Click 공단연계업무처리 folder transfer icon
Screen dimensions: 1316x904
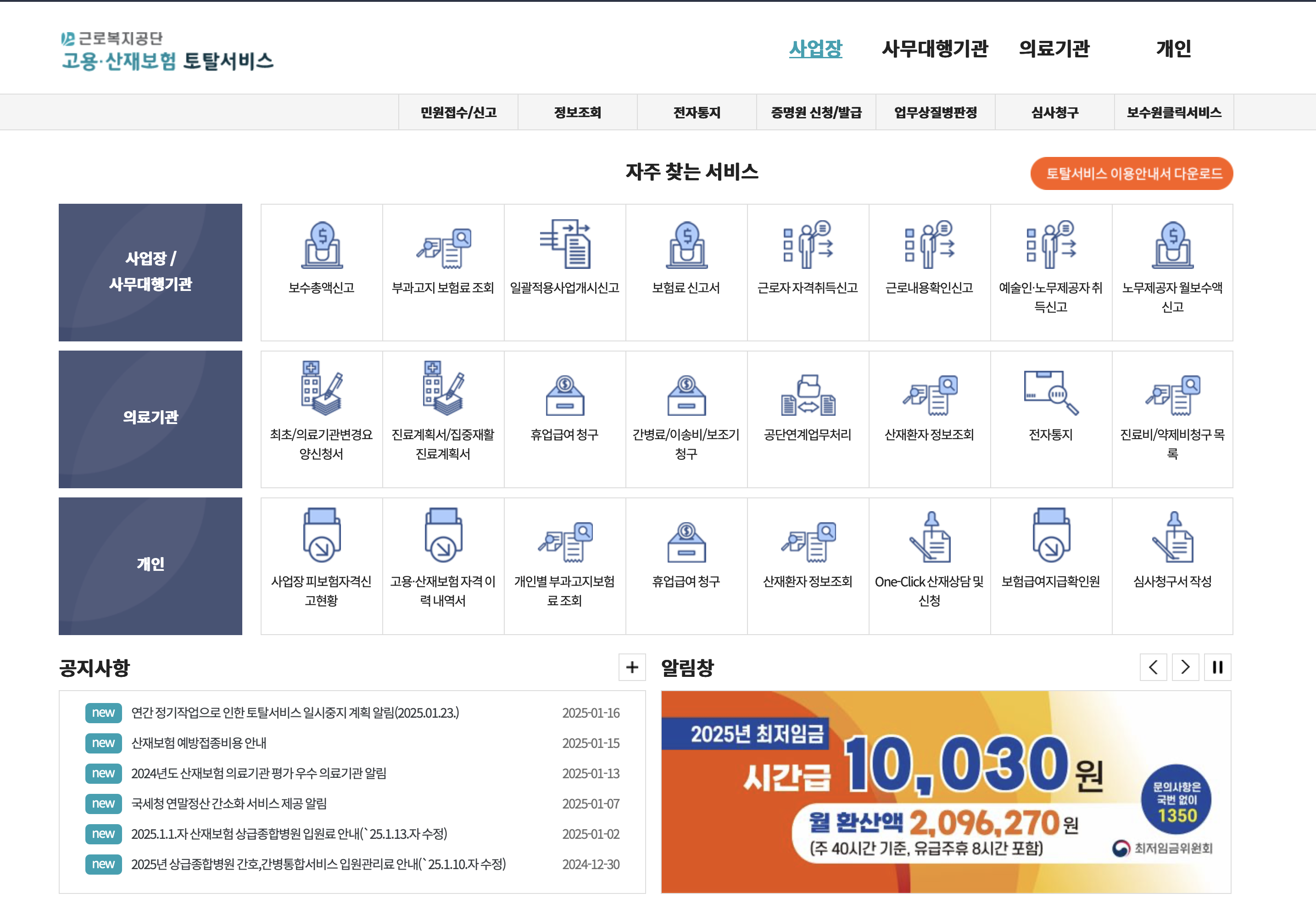click(x=808, y=395)
